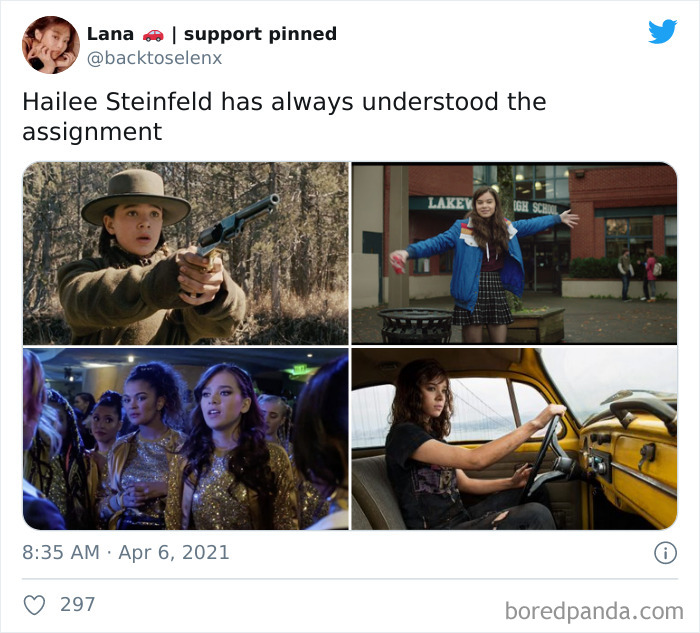Open the western photo with the revolver
Image resolution: width=700 pixels, height=633 pixels.
click(x=186, y=253)
